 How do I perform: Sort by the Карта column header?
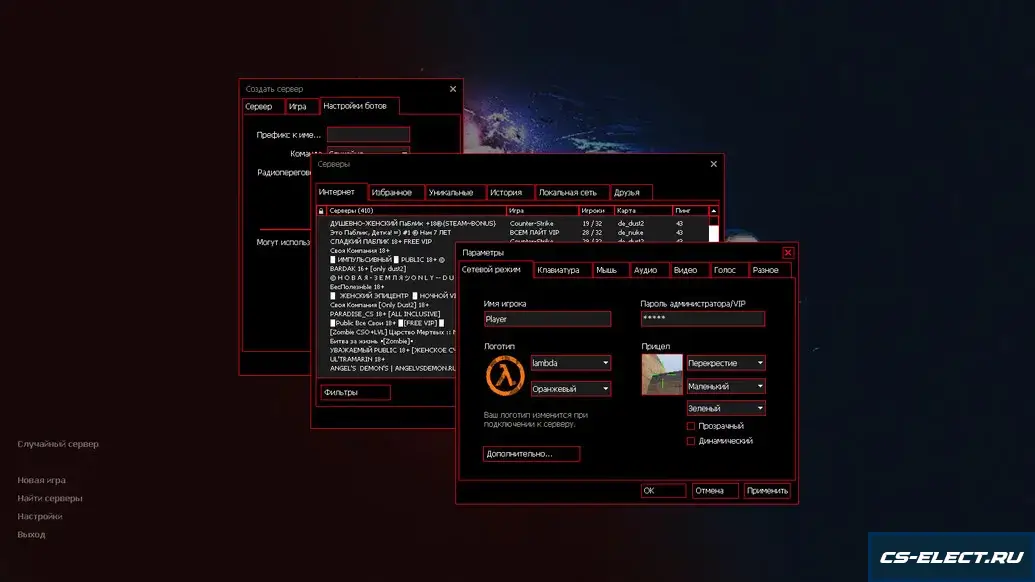[x=643, y=211]
